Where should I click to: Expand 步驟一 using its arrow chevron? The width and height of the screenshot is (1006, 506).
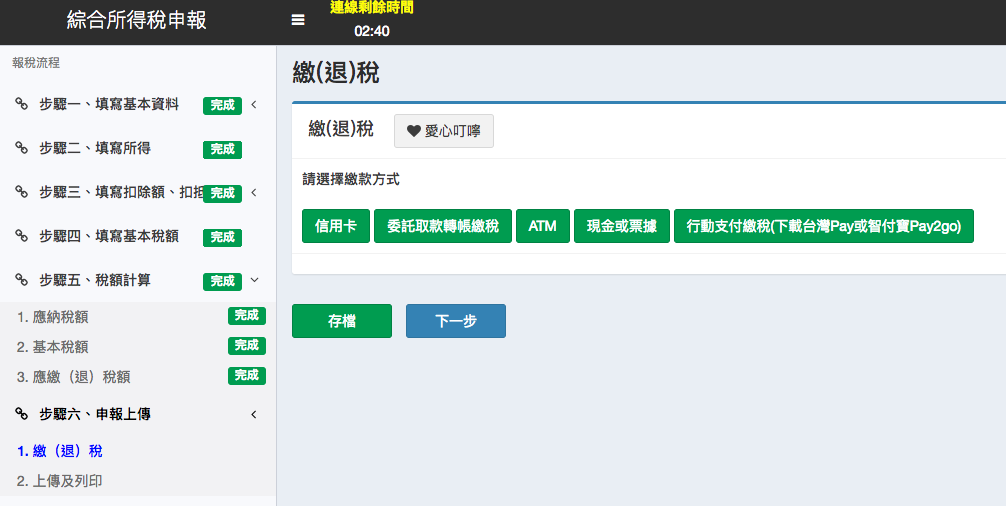click(x=254, y=104)
